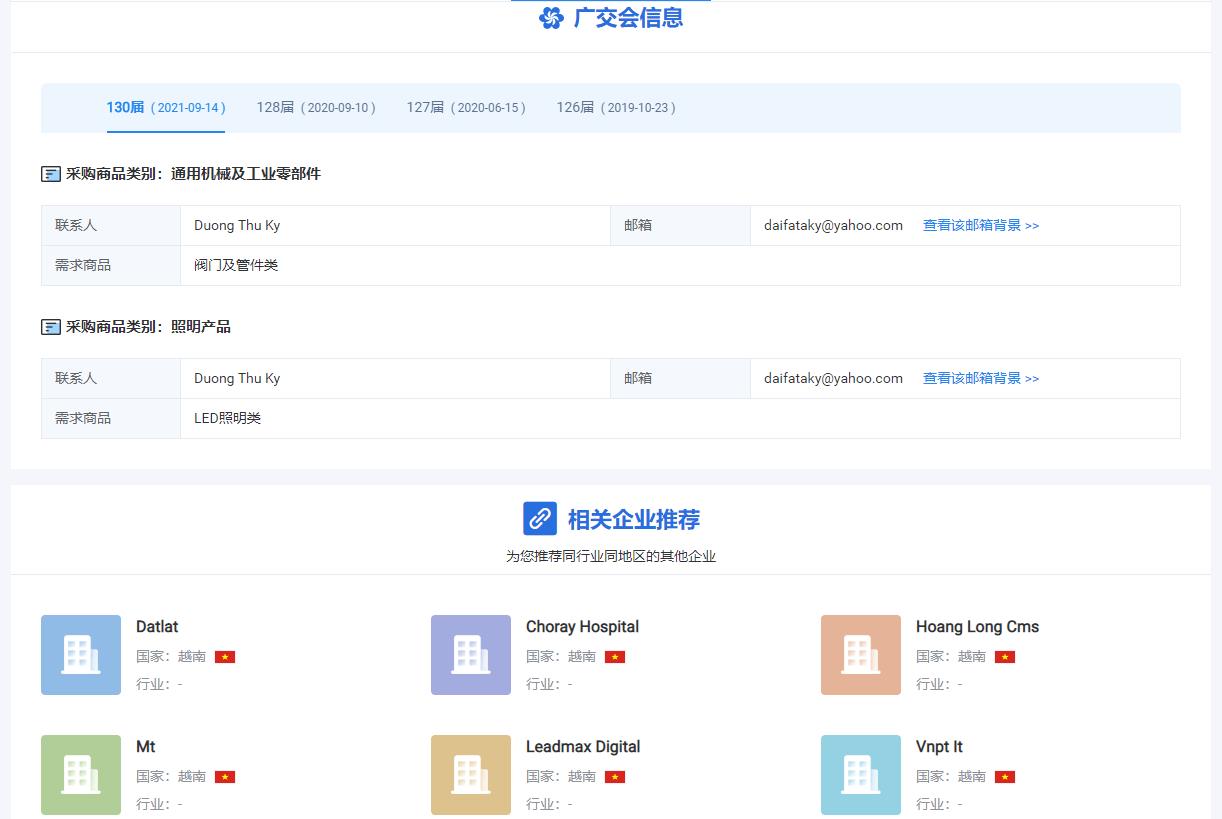
Task: Click the Vietnam flag under Hoang Long Cms
Action: click(x=1005, y=657)
